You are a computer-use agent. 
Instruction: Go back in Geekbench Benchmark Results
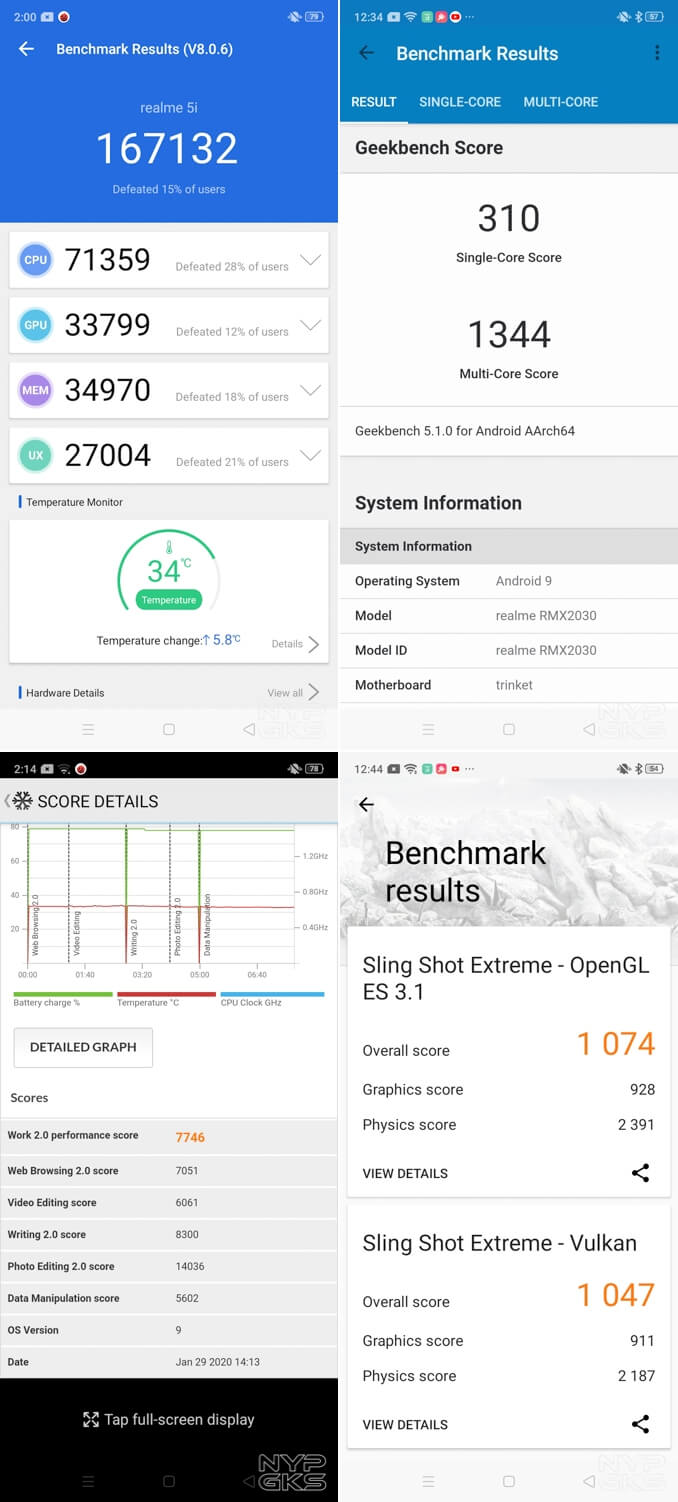(x=367, y=53)
